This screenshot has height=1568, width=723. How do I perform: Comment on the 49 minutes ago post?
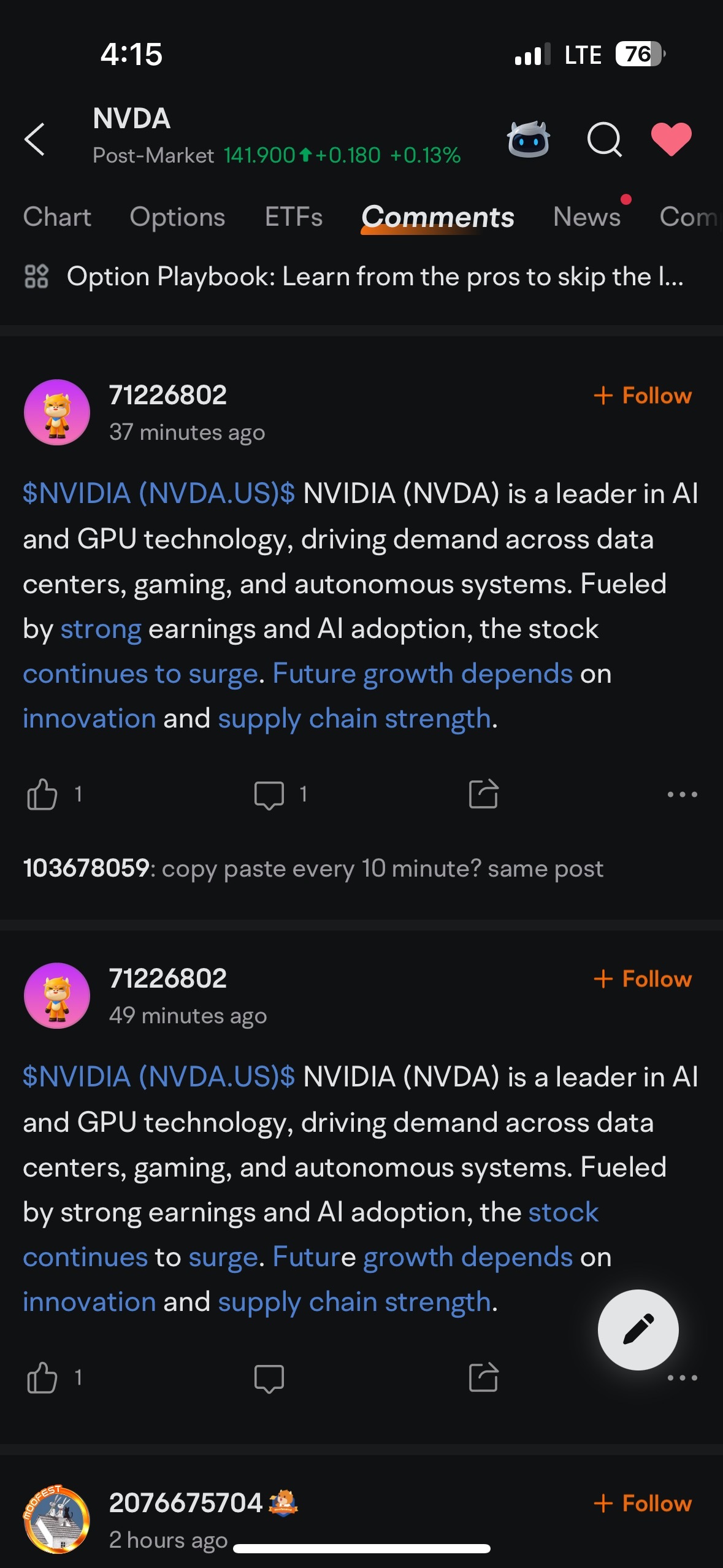(269, 1378)
